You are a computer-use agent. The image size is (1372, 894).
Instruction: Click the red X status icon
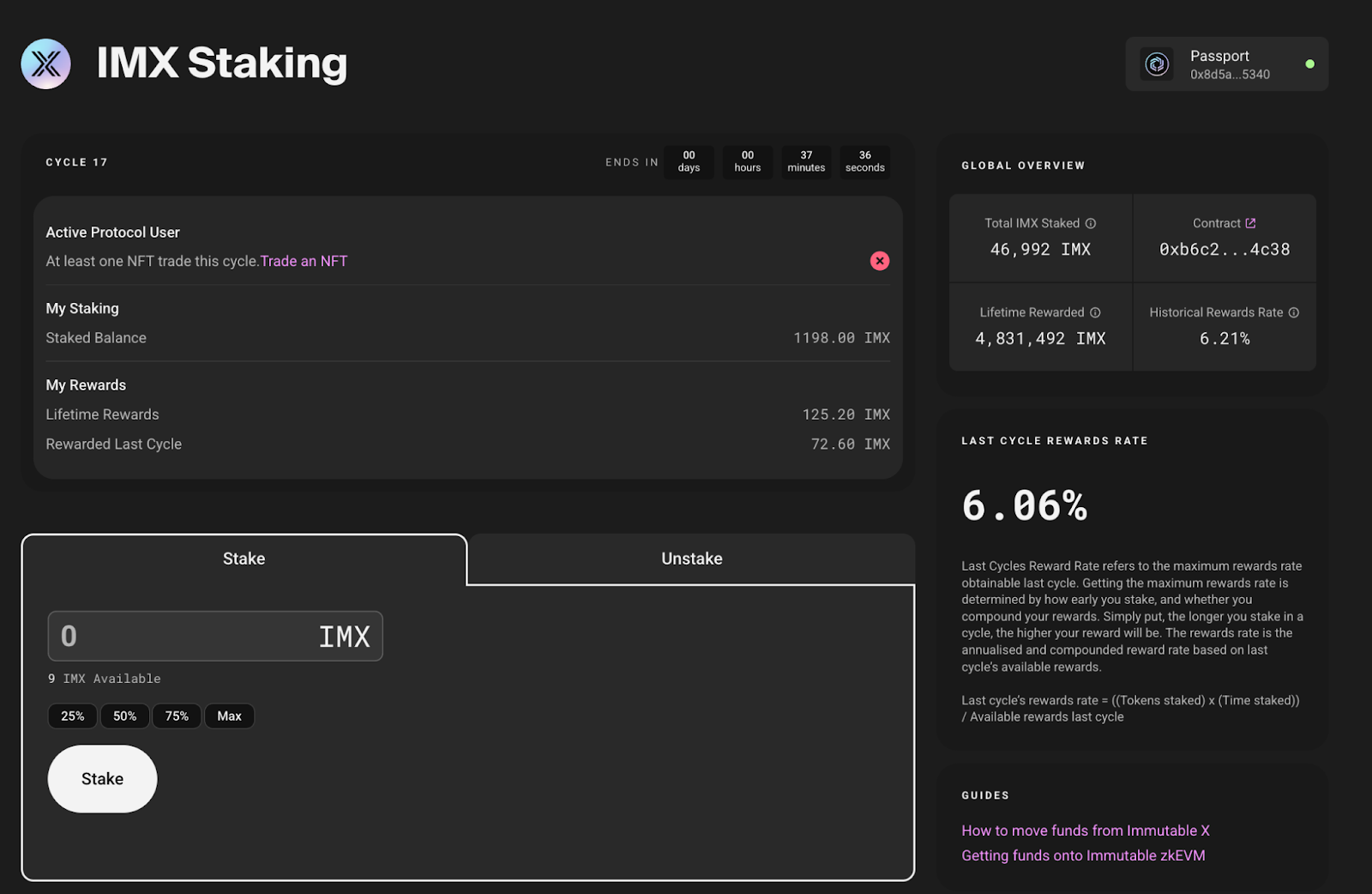(x=880, y=261)
